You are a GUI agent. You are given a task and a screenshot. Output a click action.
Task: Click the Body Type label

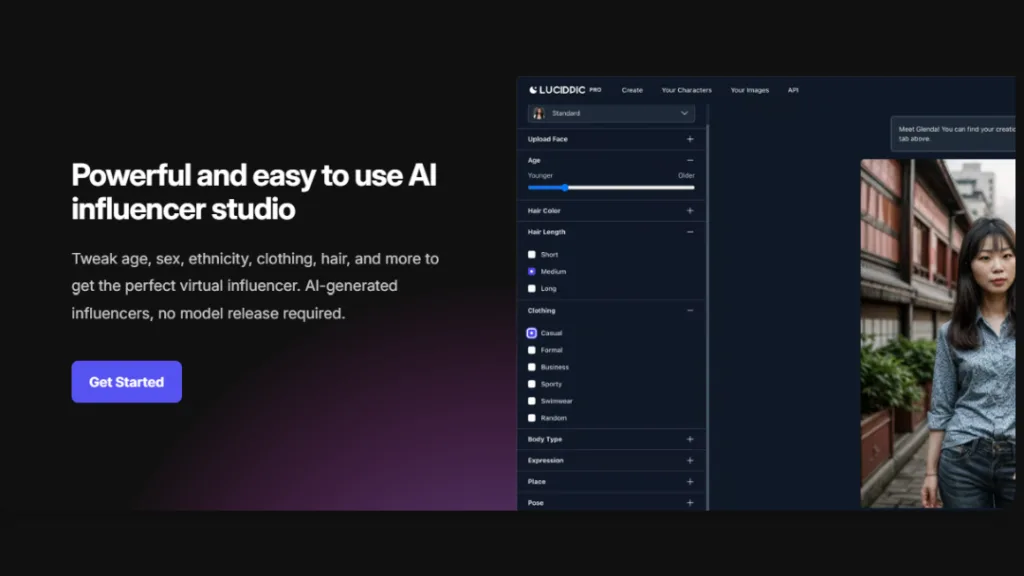coord(545,440)
